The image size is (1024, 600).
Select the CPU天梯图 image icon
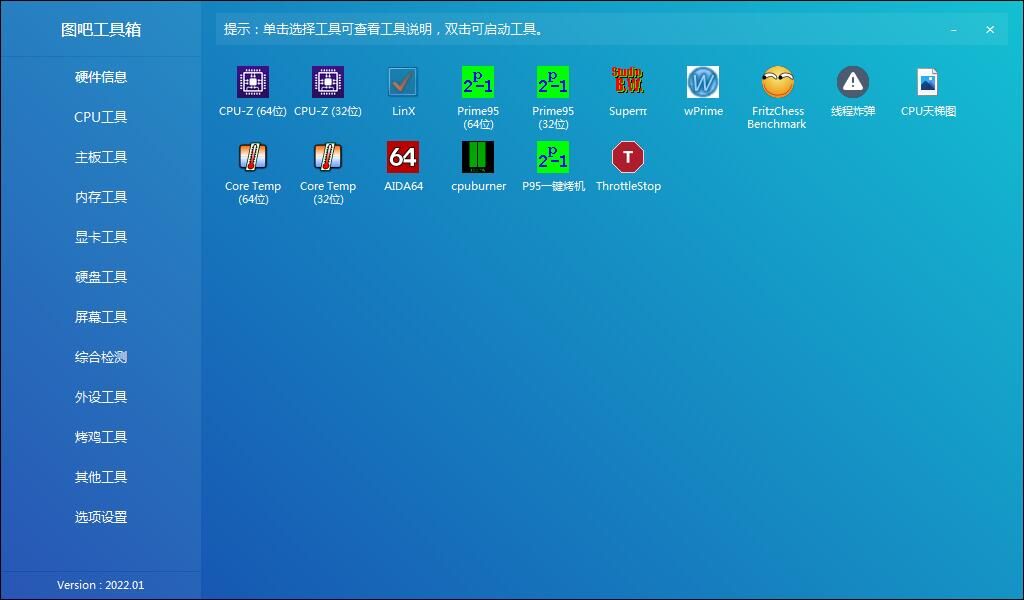(x=928, y=82)
